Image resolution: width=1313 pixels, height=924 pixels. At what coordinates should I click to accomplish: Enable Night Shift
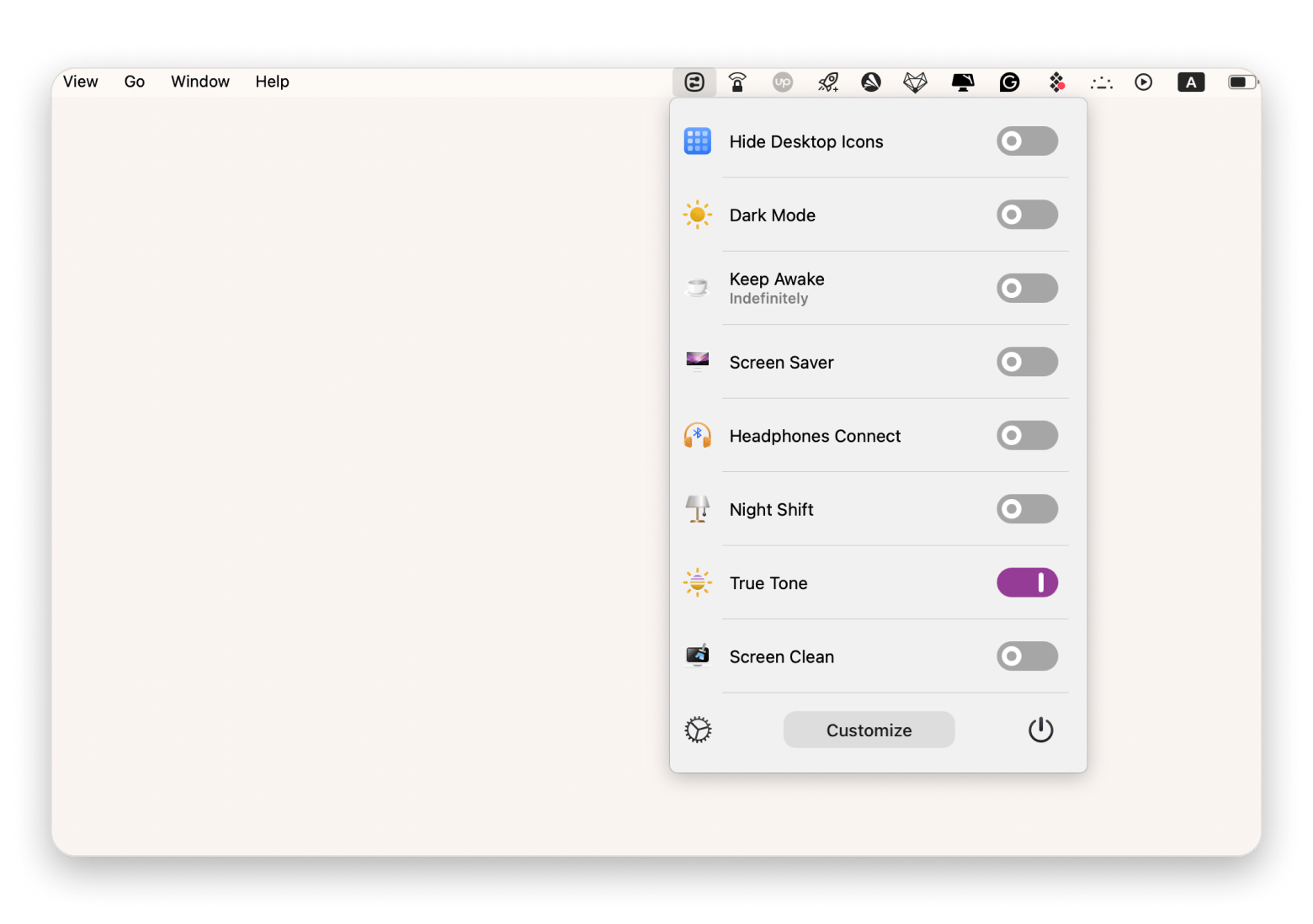(x=1027, y=508)
